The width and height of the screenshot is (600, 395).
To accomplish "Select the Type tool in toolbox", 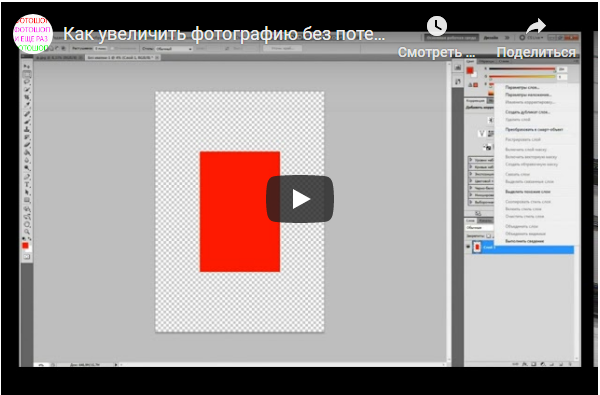I will coord(27,184).
